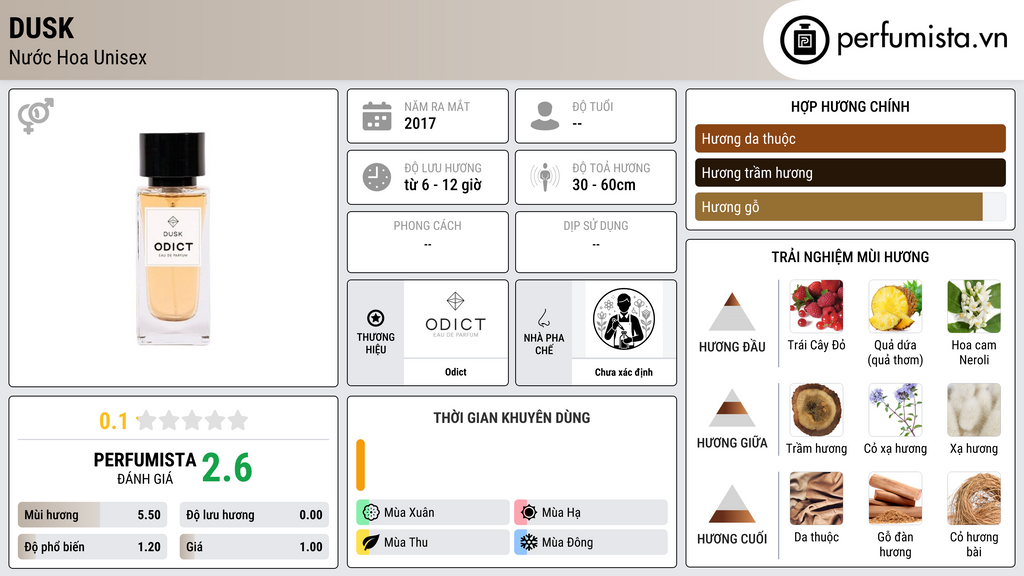Screen dimensions: 1024x576
Task: Click the Mùa Đông snowflake icon
Action: [x=529, y=542]
